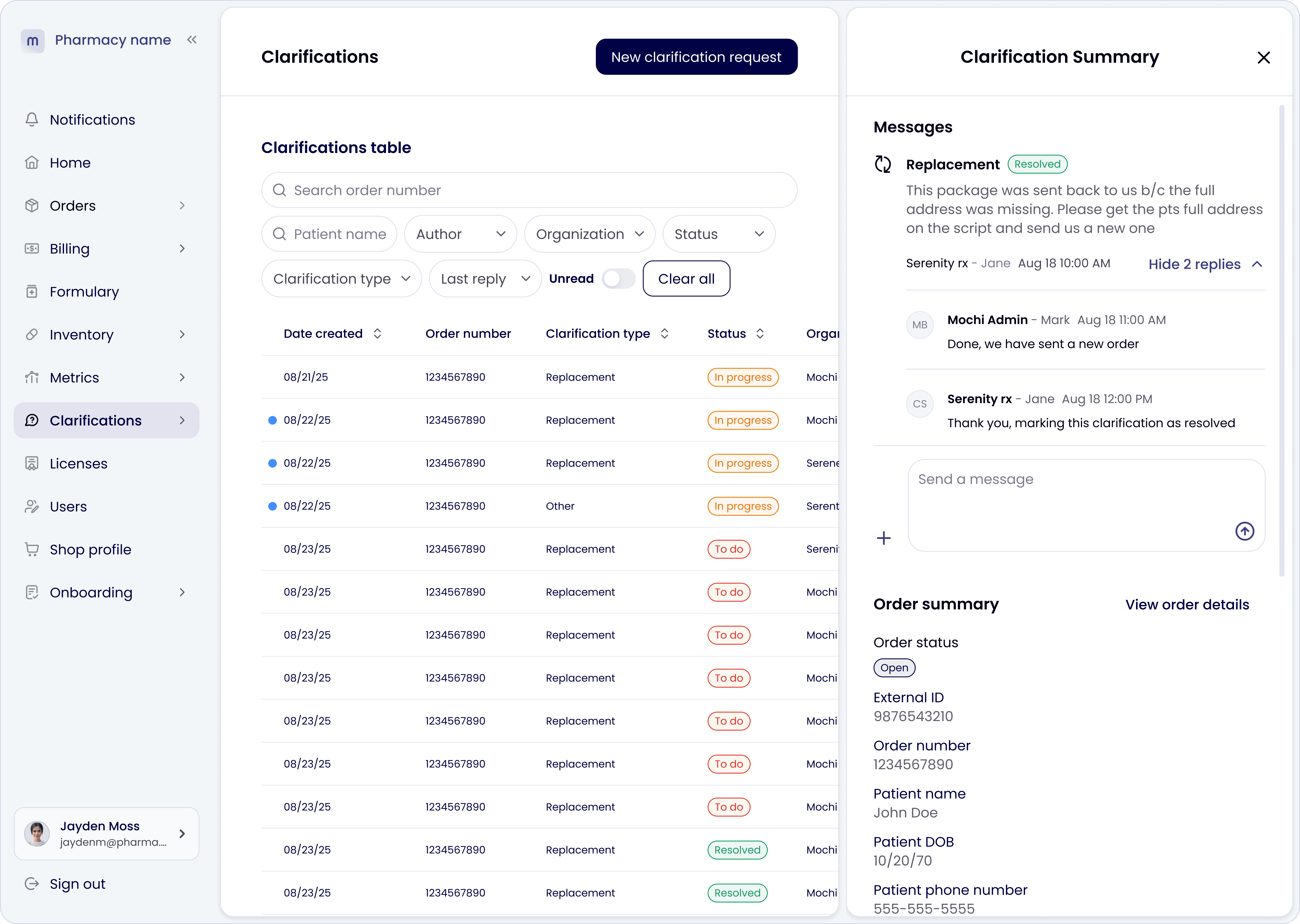Open View order details link

[x=1187, y=604]
